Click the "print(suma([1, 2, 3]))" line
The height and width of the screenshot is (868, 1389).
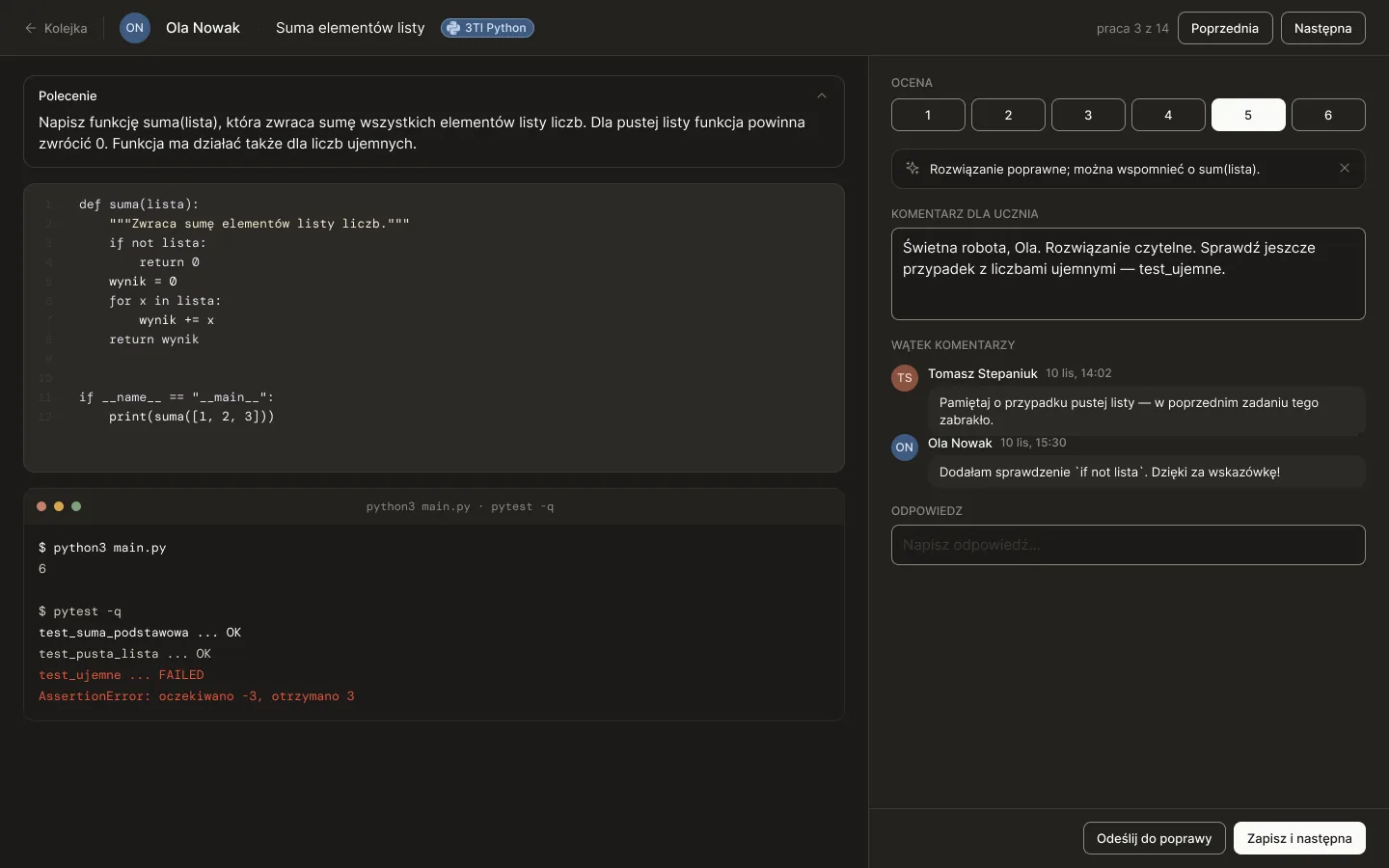pyautogui.click(x=192, y=417)
